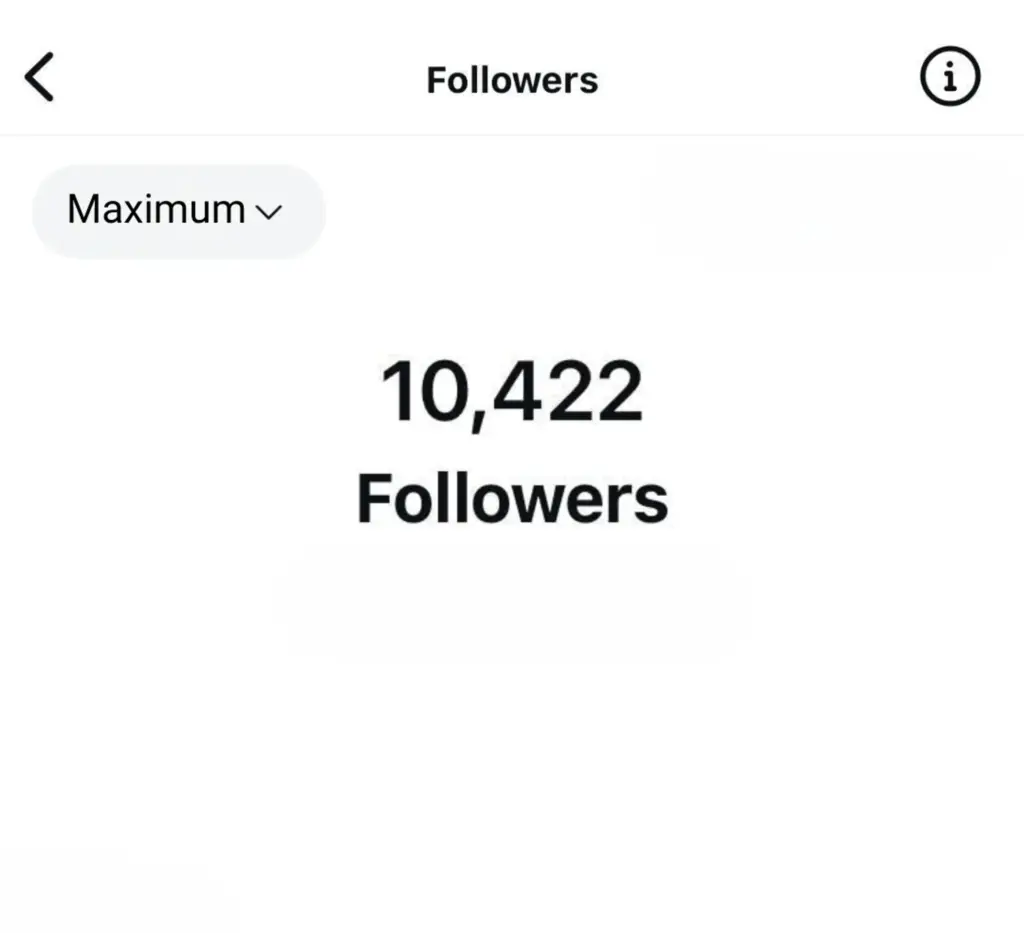1024x933 pixels.
Task: Select the Followers heading at top
Action: 512,80
